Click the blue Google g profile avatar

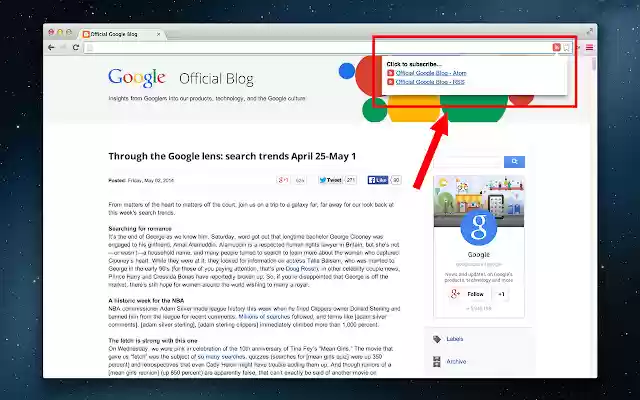(x=479, y=227)
